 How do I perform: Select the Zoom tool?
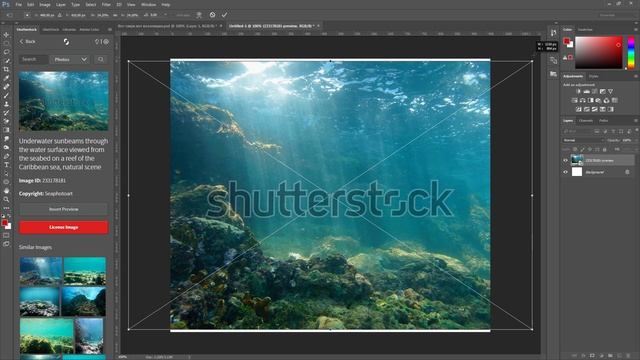[6, 200]
